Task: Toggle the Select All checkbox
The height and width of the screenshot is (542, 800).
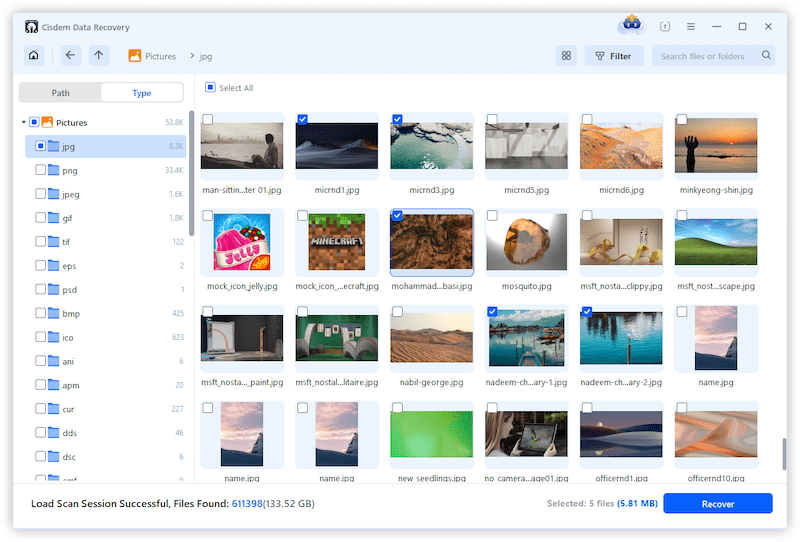Action: point(210,87)
